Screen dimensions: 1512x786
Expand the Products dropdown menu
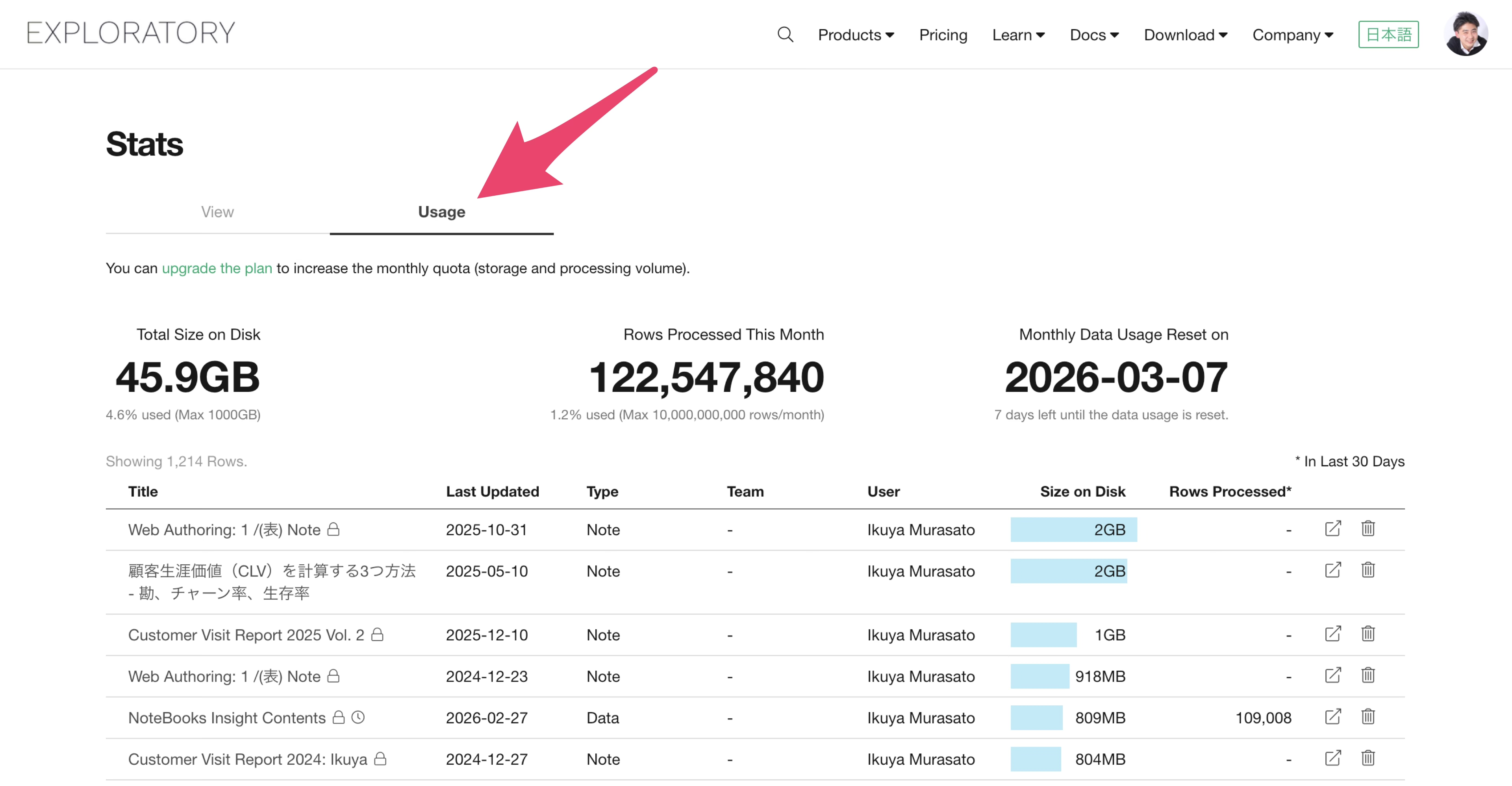point(855,35)
